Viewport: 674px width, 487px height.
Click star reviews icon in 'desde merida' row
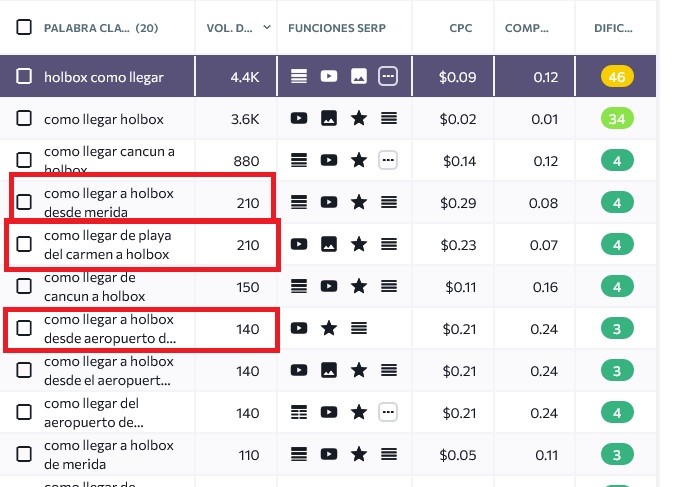pyautogui.click(x=359, y=202)
